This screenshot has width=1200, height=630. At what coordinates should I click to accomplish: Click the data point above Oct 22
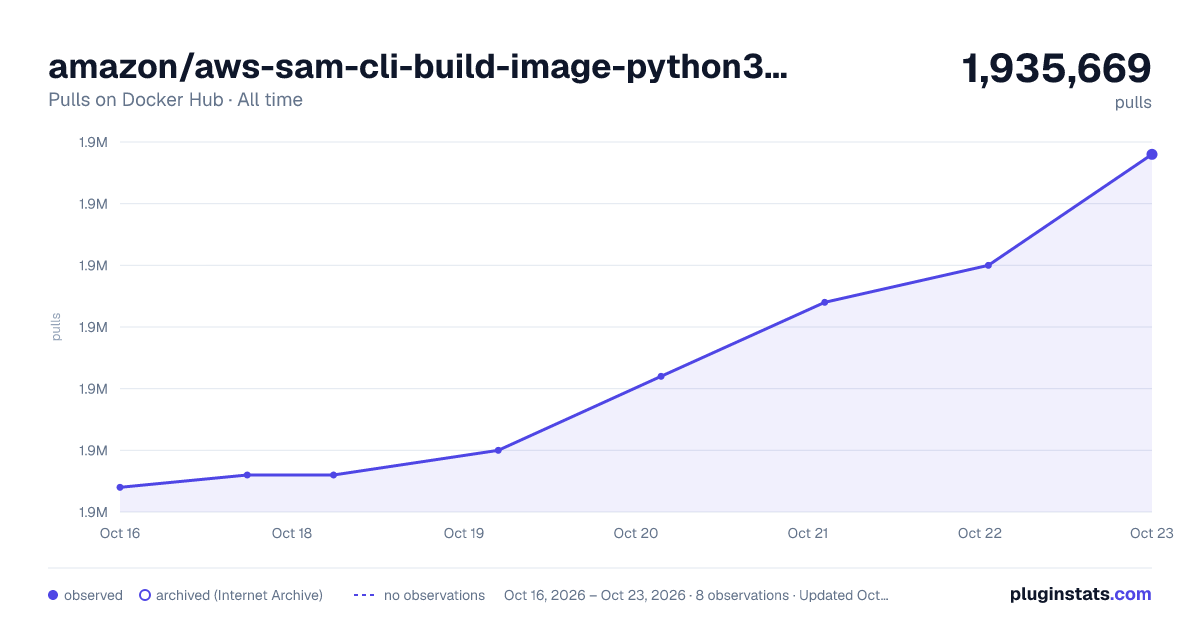pyautogui.click(x=988, y=265)
